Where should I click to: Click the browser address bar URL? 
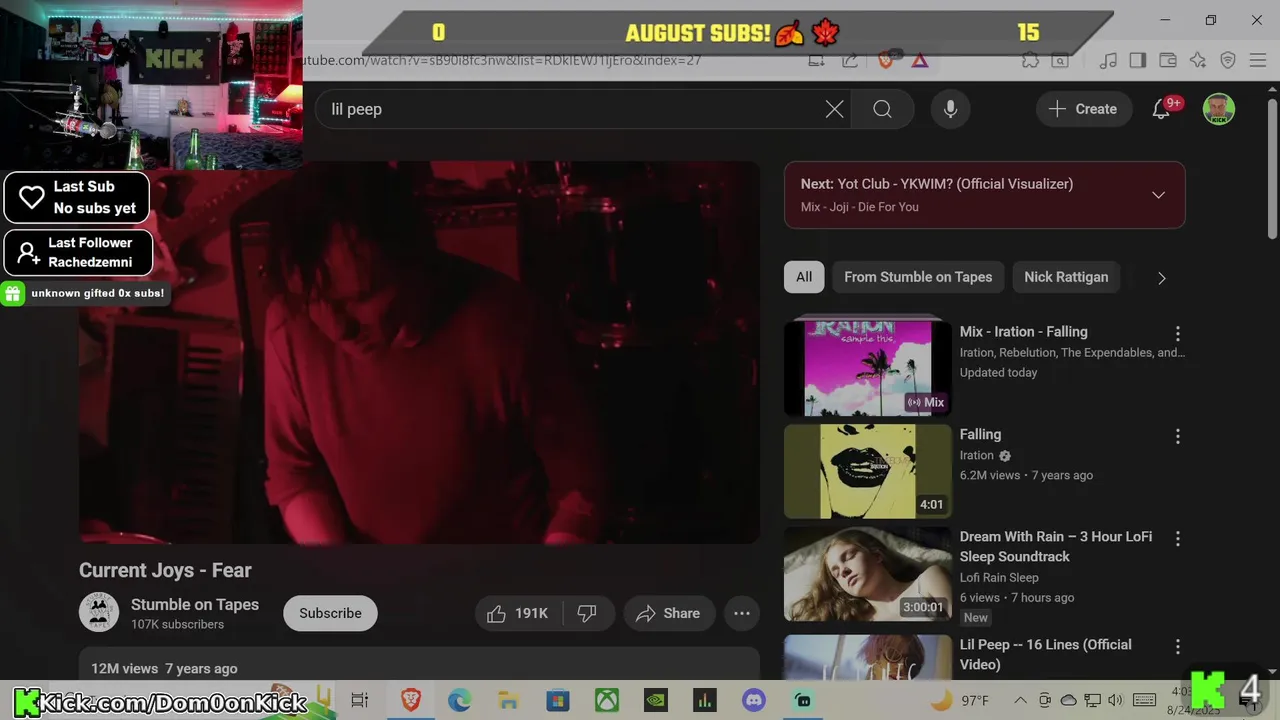coord(500,60)
